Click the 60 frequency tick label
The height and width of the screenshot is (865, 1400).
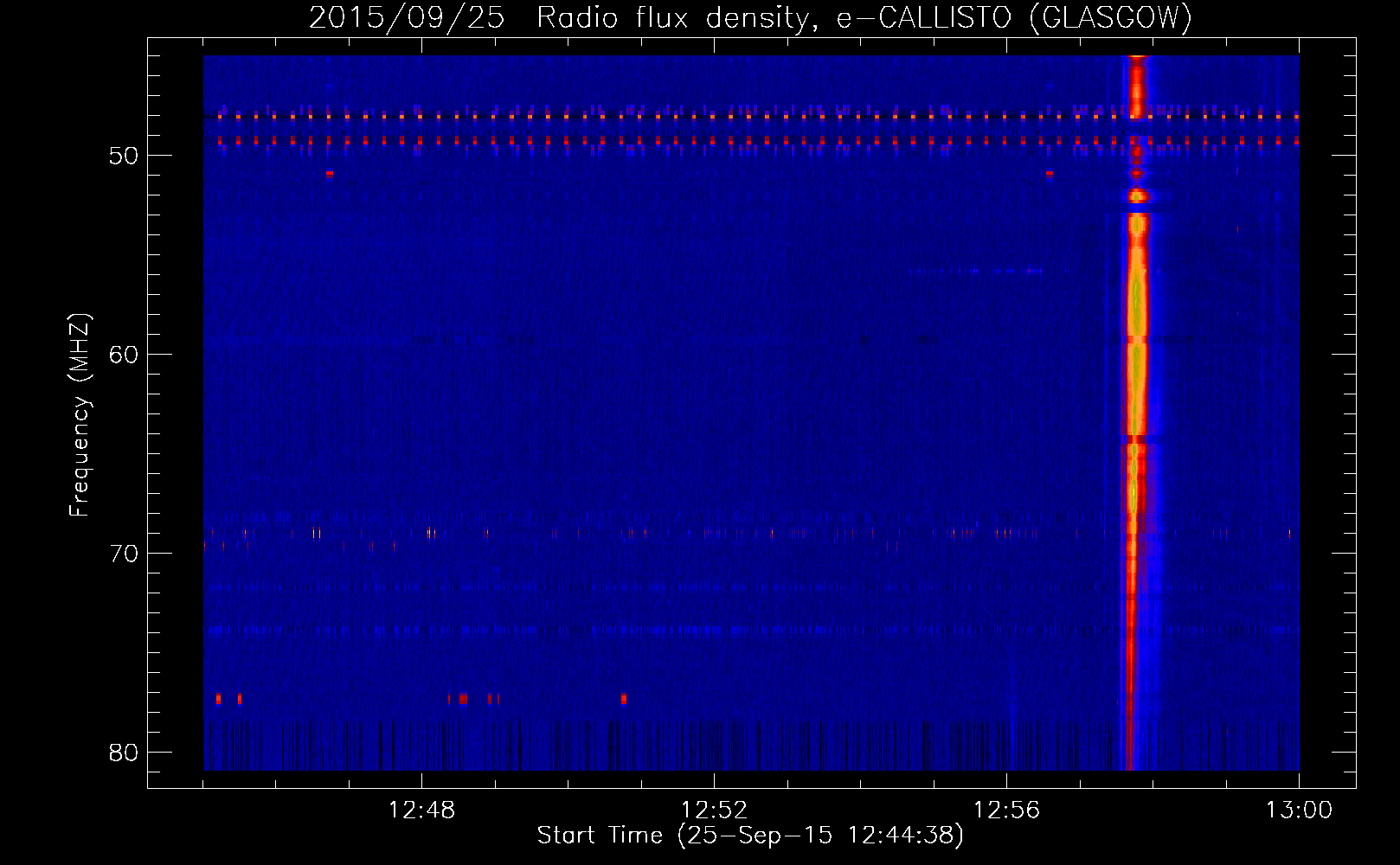(124, 355)
